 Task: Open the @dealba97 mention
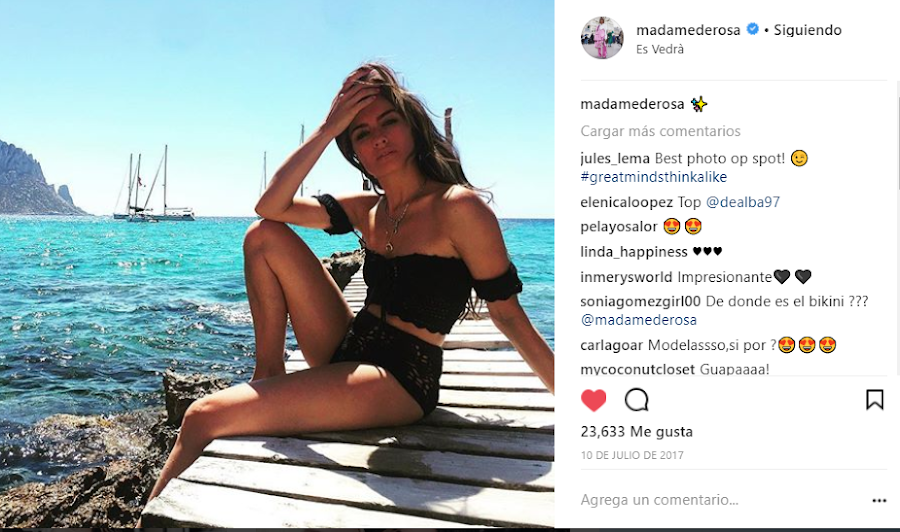point(743,202)
